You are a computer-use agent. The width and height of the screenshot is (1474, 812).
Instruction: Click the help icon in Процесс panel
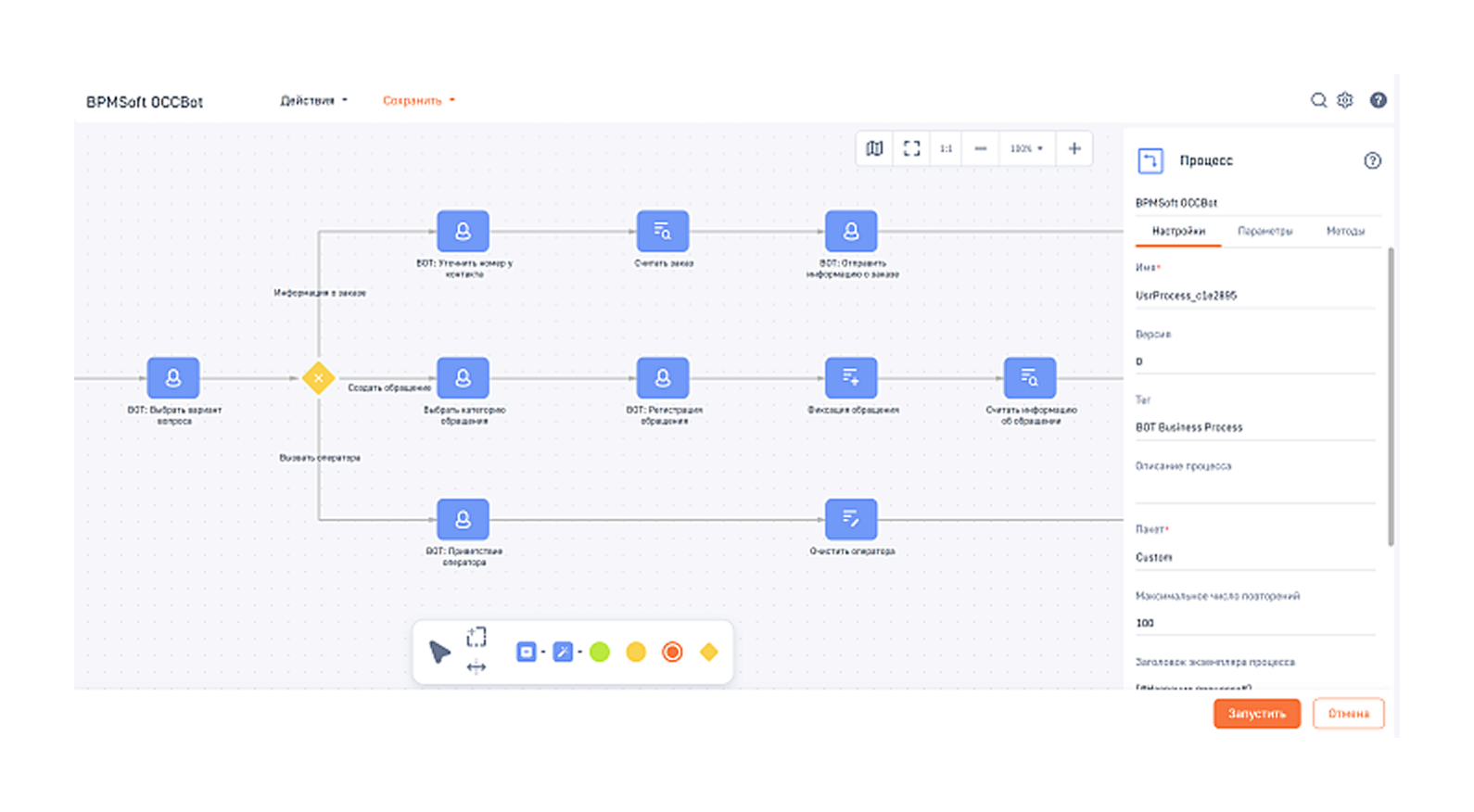pyautogui.click(x=1372, y=160)
